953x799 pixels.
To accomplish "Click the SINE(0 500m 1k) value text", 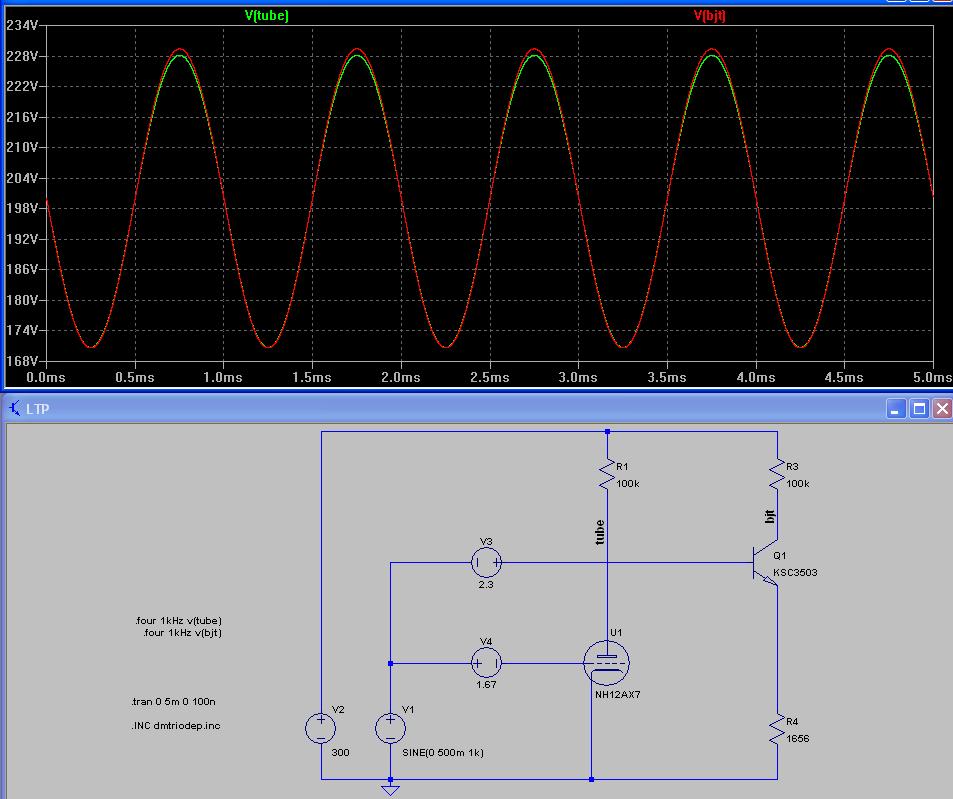I will [x=443, y=752].
